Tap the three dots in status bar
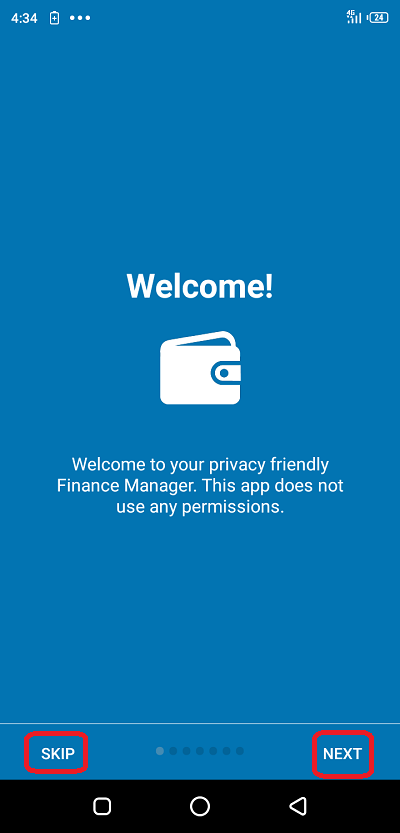400x833 pixels. coord(80,18)
